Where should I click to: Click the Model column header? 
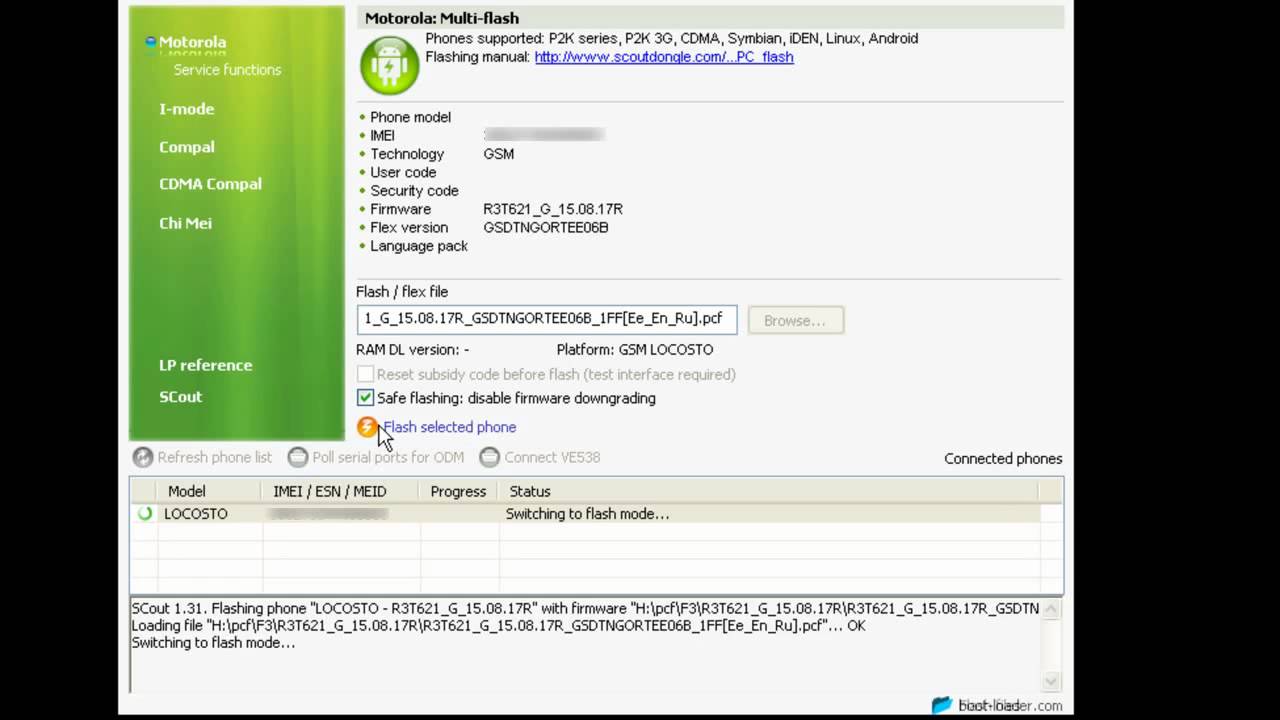tap(210, 491)
